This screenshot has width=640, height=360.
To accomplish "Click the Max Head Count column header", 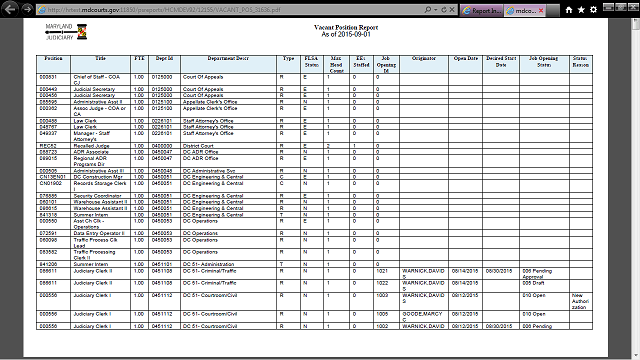I will coord(336,64).
